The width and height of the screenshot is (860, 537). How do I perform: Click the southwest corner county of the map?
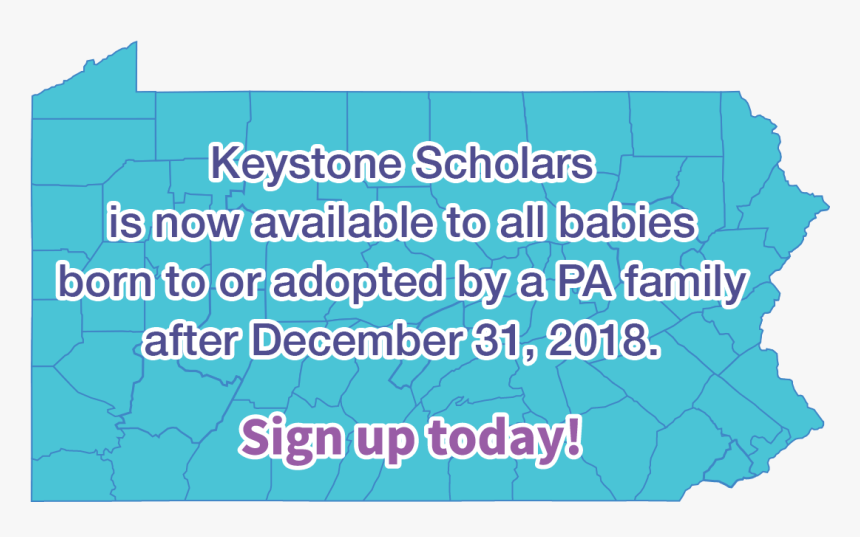(x=71, y=476)
